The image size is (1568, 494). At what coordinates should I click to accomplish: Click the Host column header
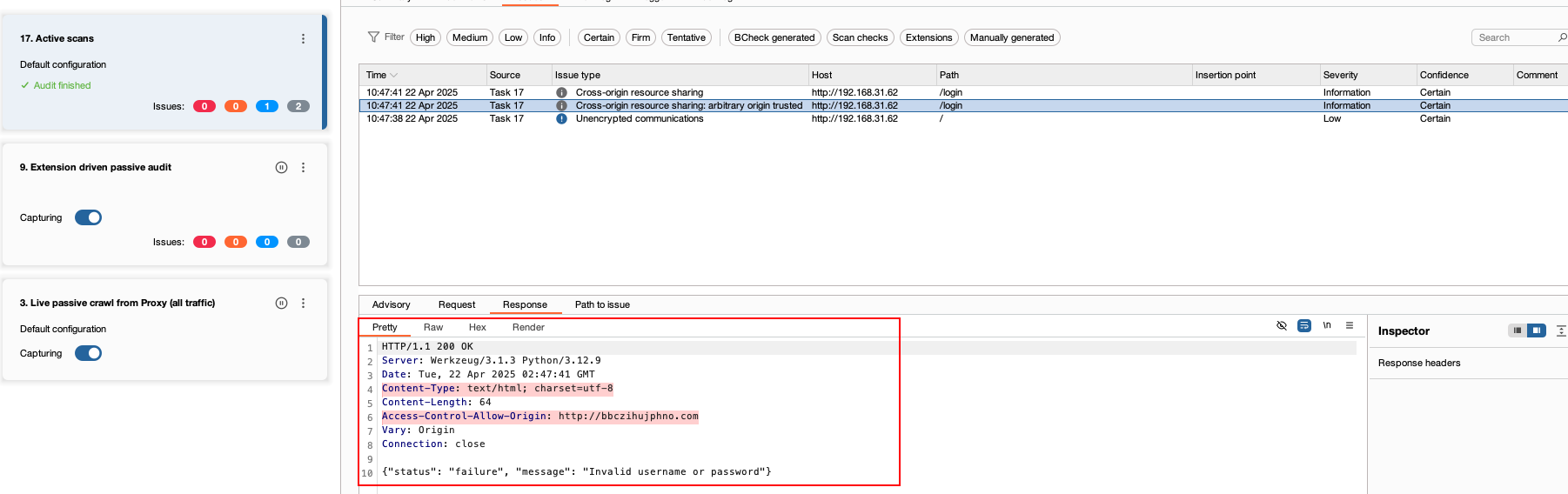(x=872, y=75)
